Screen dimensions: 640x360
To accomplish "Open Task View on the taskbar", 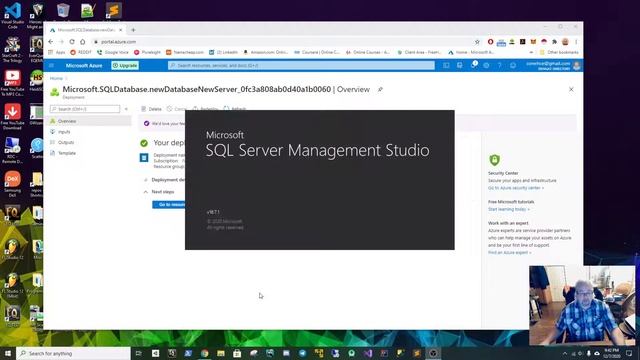I will (x=139, y=353).
